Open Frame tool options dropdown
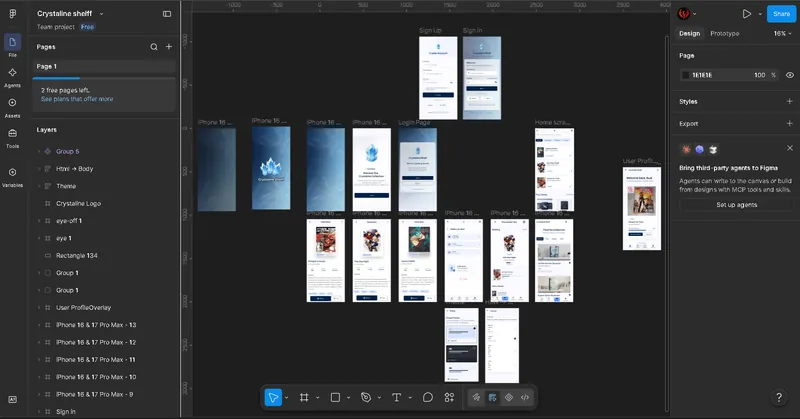 [317, 398]
